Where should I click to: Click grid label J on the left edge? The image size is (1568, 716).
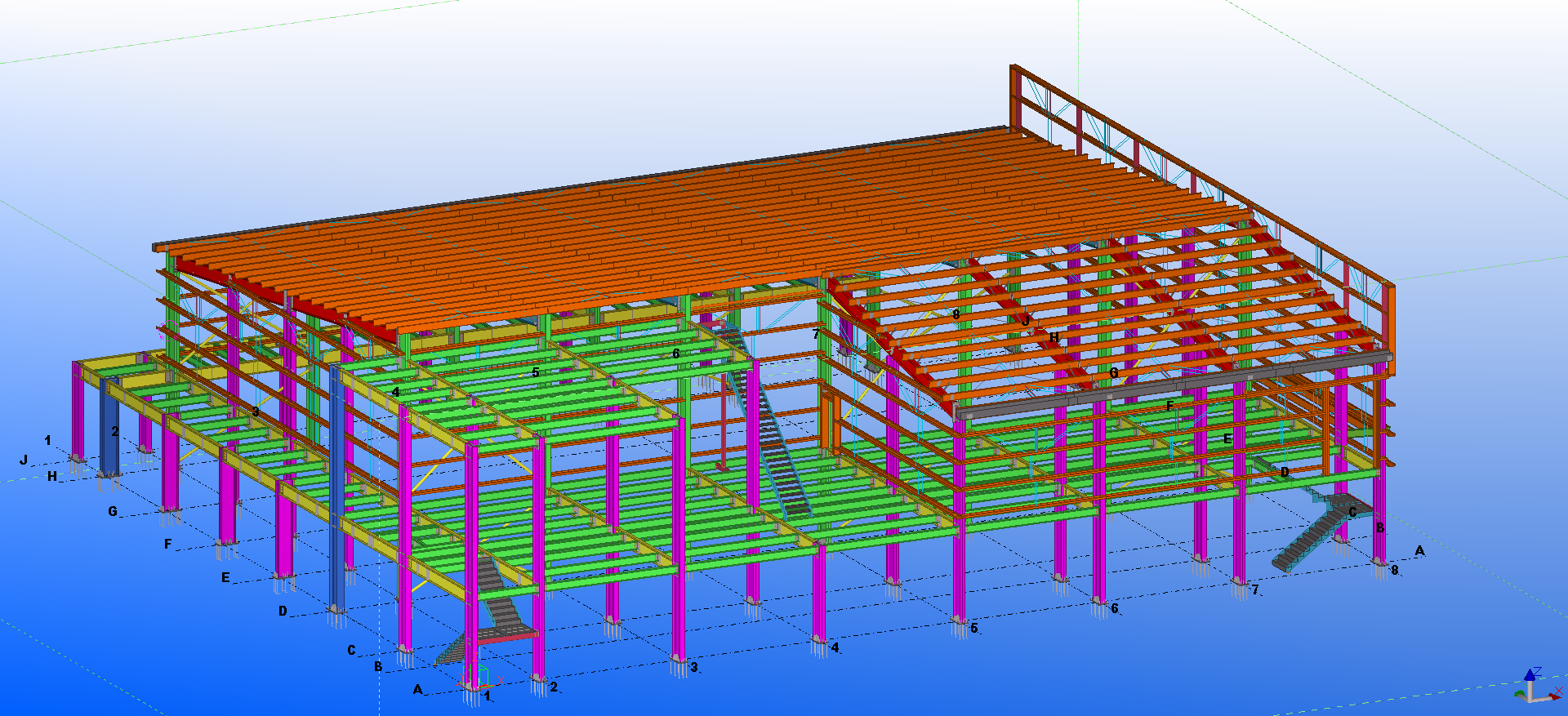(24, 460)
